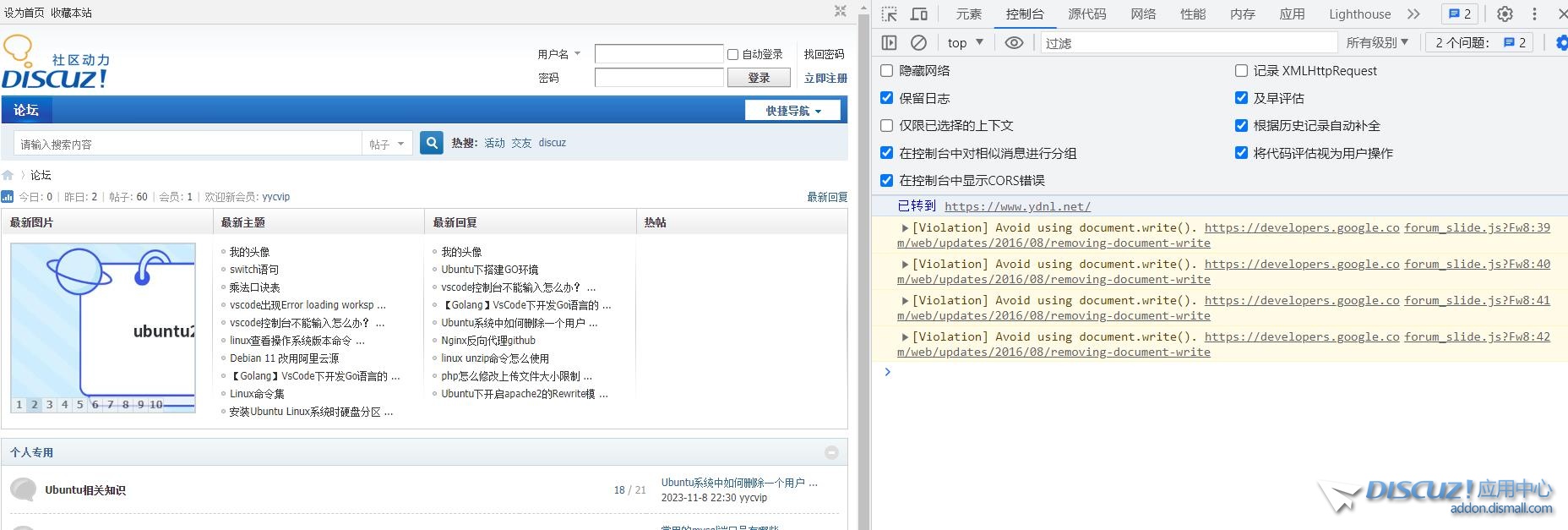Open the DevTools three-dot customize menu
Image resolution: width=1568 pixels, height=530 pixels.
click(x=1534, y=14)
